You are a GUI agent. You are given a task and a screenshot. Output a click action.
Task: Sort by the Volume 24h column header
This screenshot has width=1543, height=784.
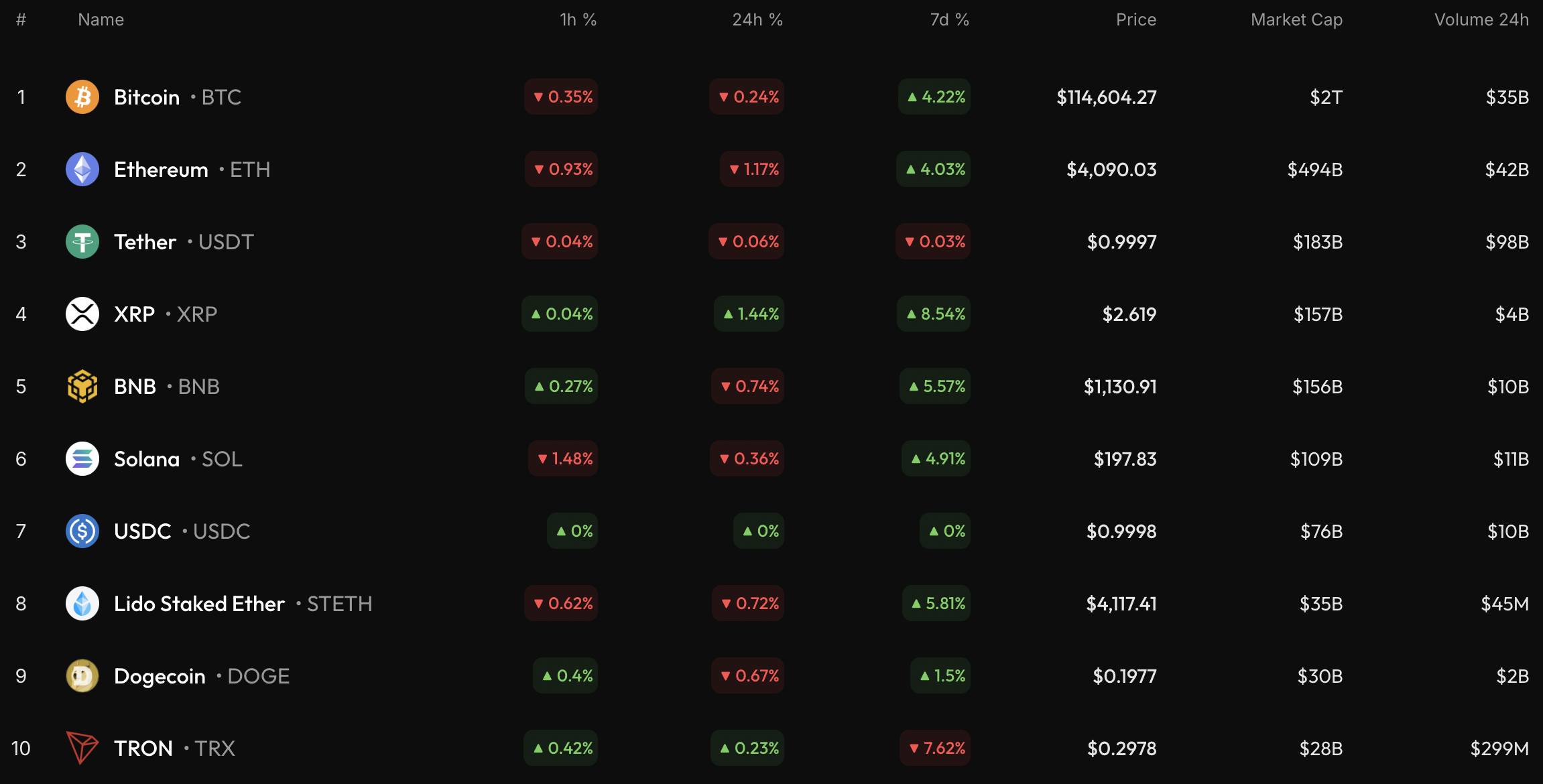tap(1481, 20)
